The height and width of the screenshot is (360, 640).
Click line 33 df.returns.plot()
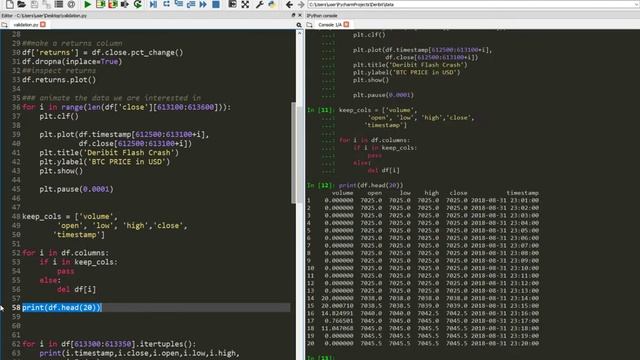[59, 80]
